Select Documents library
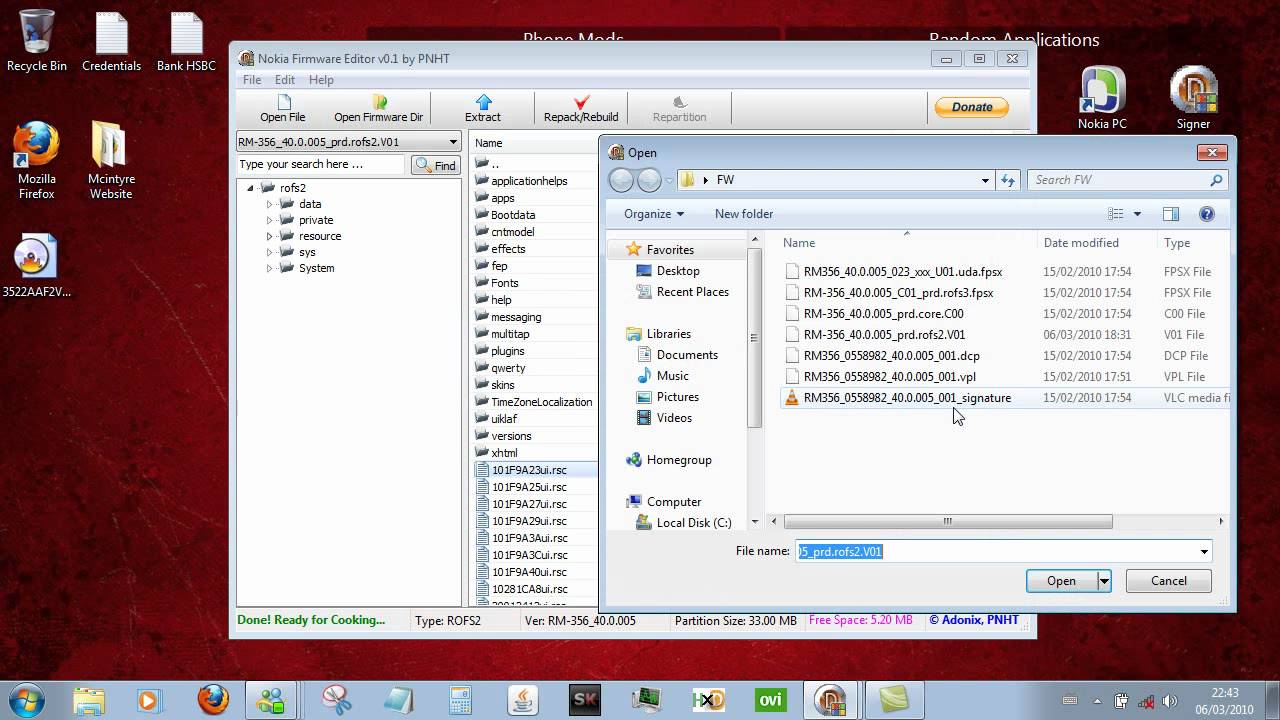 click(x=677, y=355)
